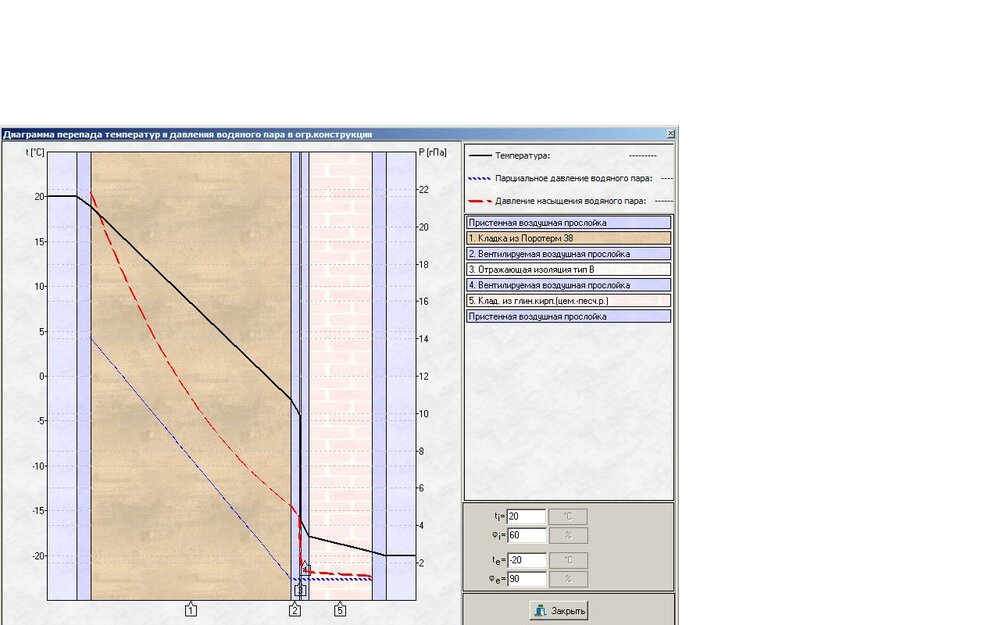Select 'Отражающая изоляция тип B' layer entry
This screenshot has height=625, width=1000.
coord(567,269)
